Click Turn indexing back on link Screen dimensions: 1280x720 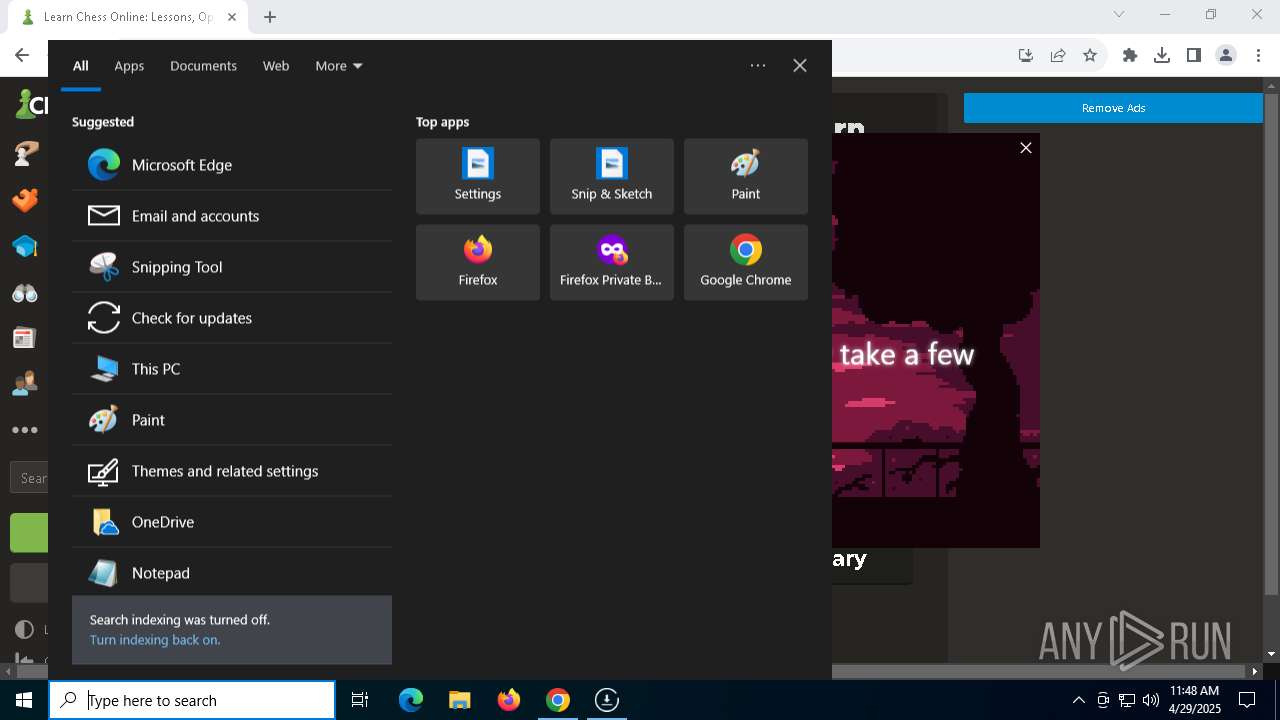click(x=155, y=640)
